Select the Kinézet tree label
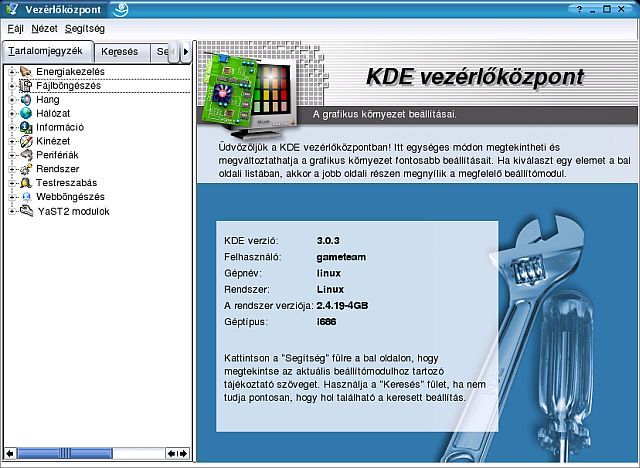 [53, 141]
